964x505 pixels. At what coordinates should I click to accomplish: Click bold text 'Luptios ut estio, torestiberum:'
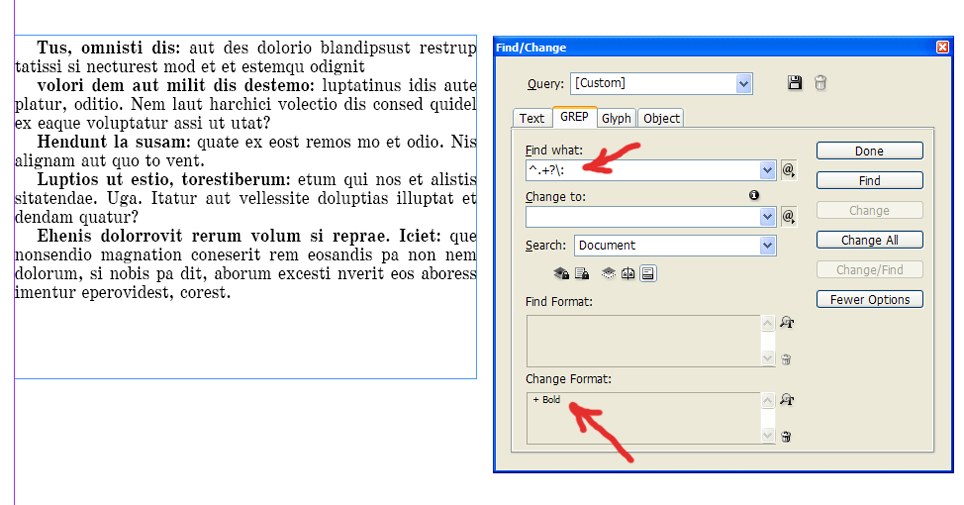(164, 180)
